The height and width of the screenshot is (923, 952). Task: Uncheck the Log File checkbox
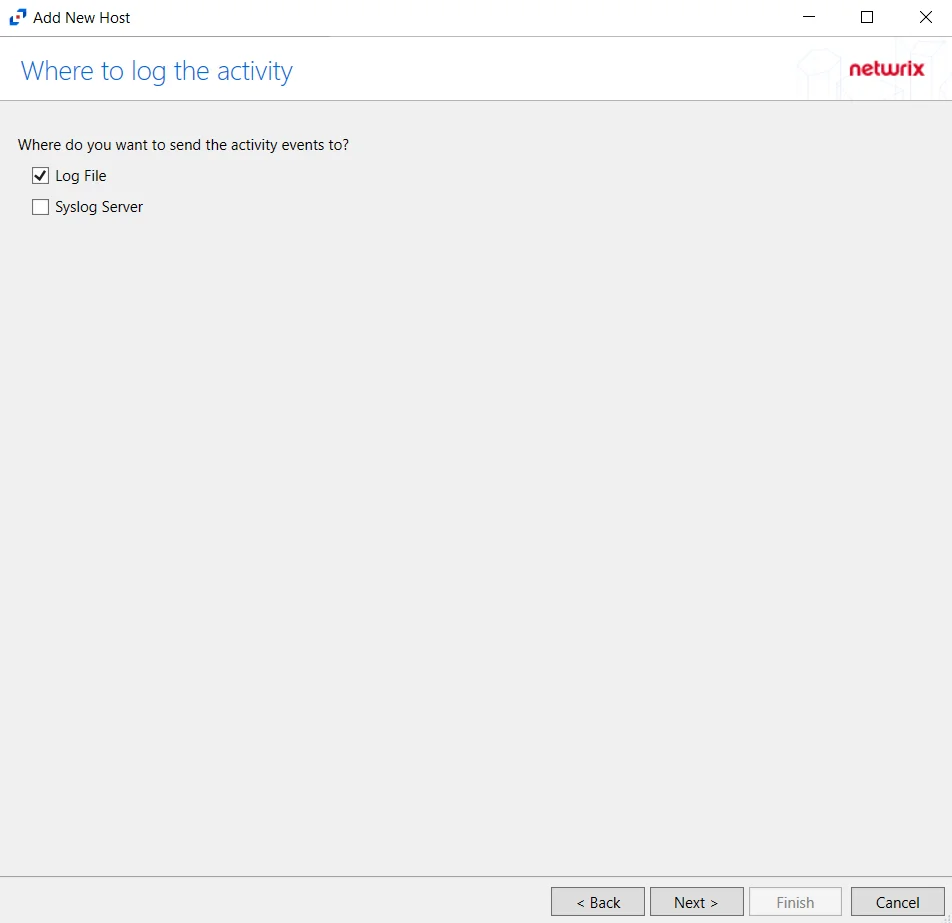(x=40, y=176)
